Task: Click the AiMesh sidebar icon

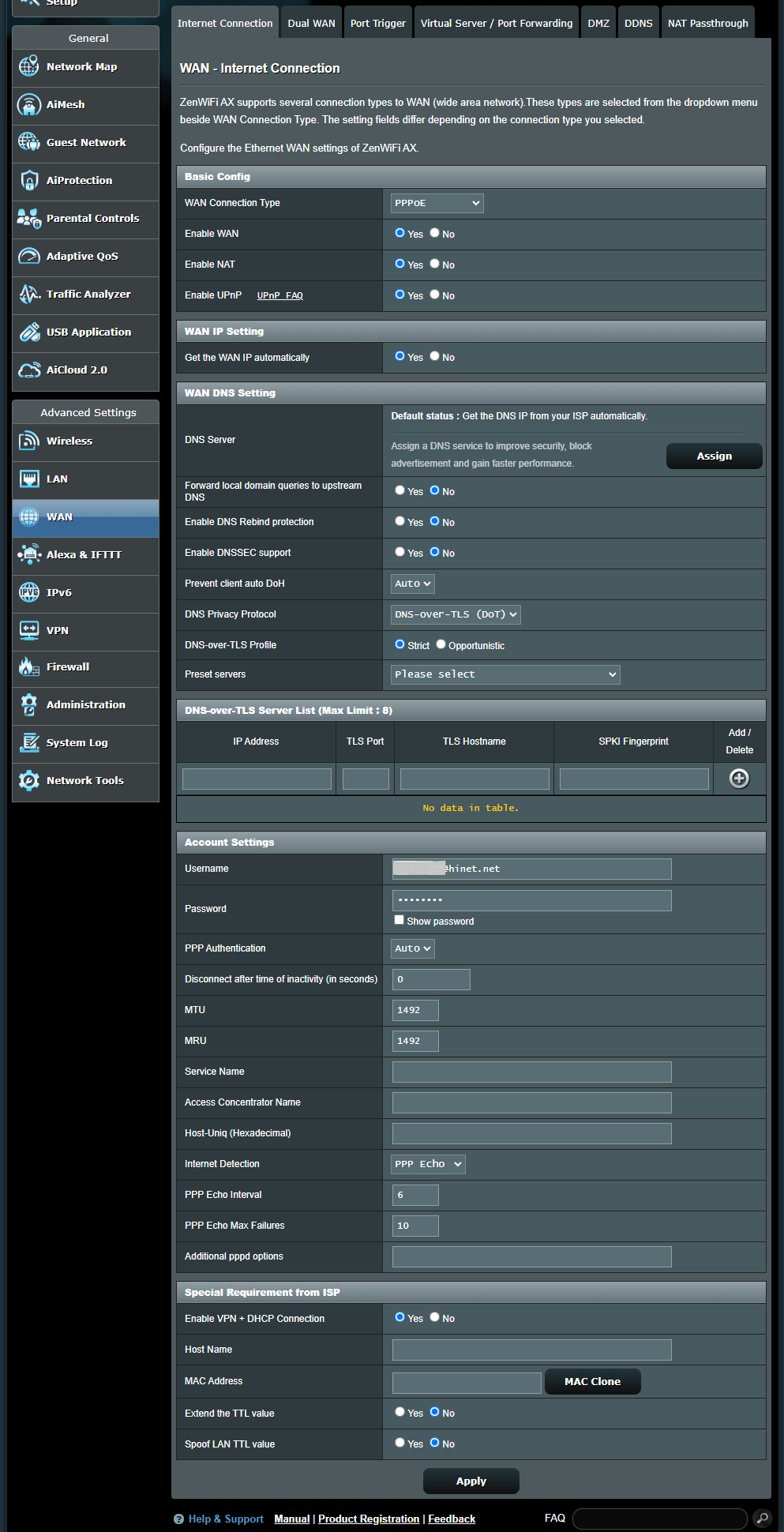Action: click(x=29, y=104)
